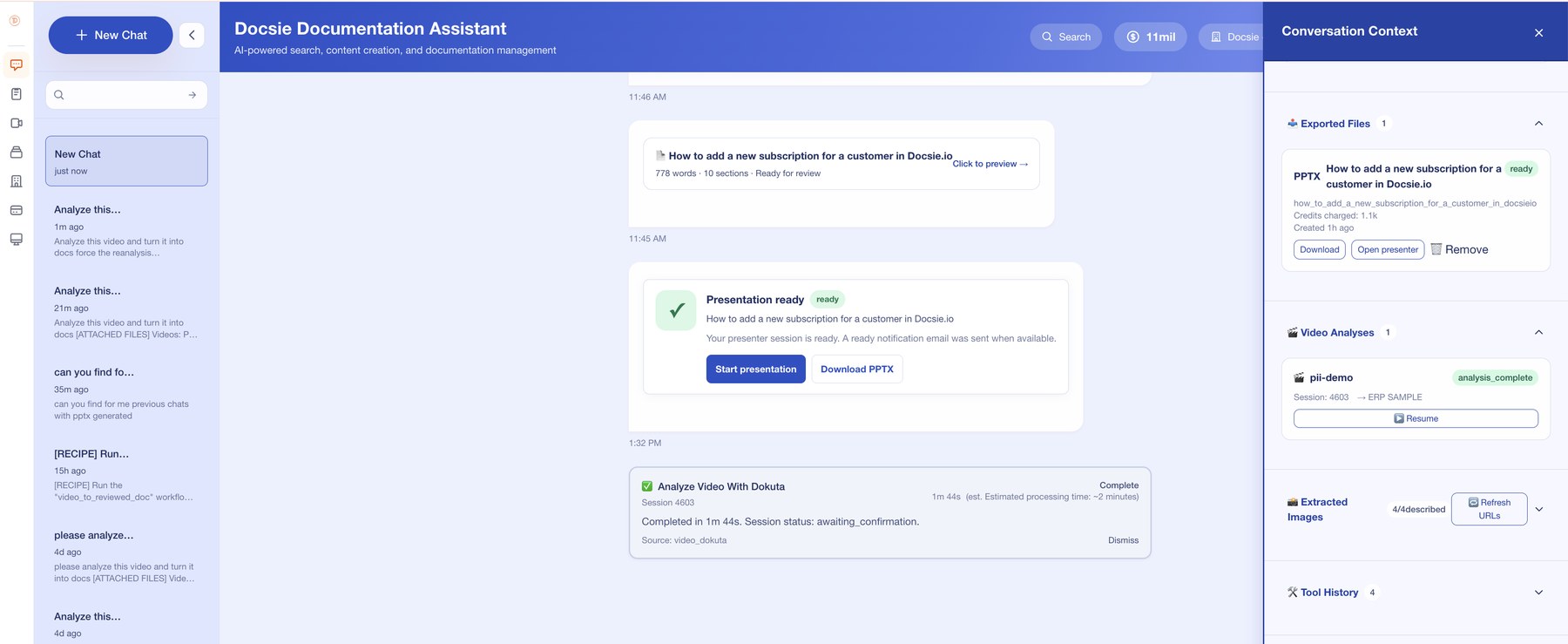
Task: Open the "[RECIPE] Run…" chat
Action: 126,475
